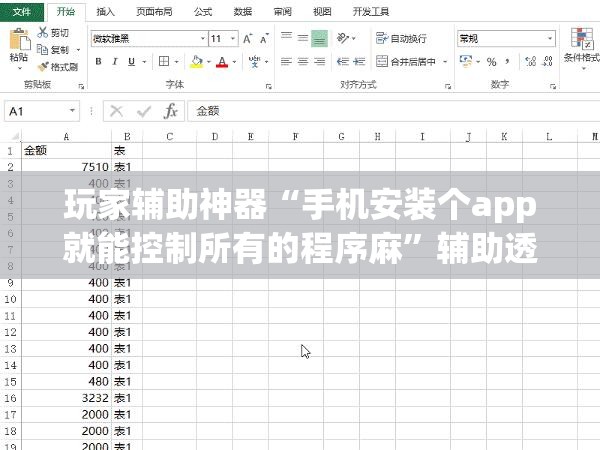Viewport: 600px width, 450px height.
Task: Switch to the 开发工具 Developer tab
Action: (x=371, y=12)
